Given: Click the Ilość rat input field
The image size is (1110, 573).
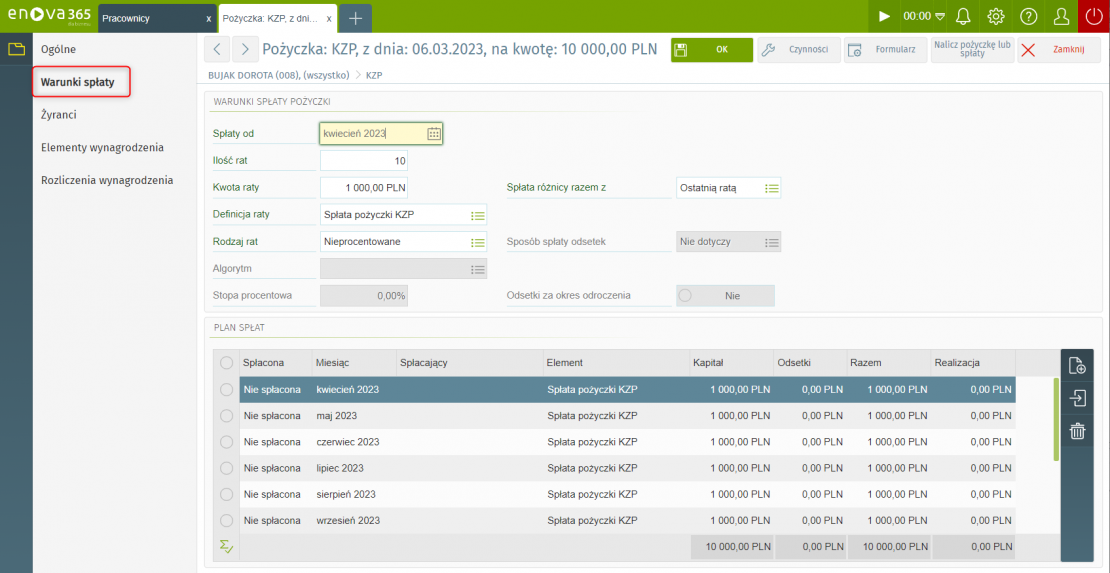Looking at the screenshot, I should (x=364, y=161).
